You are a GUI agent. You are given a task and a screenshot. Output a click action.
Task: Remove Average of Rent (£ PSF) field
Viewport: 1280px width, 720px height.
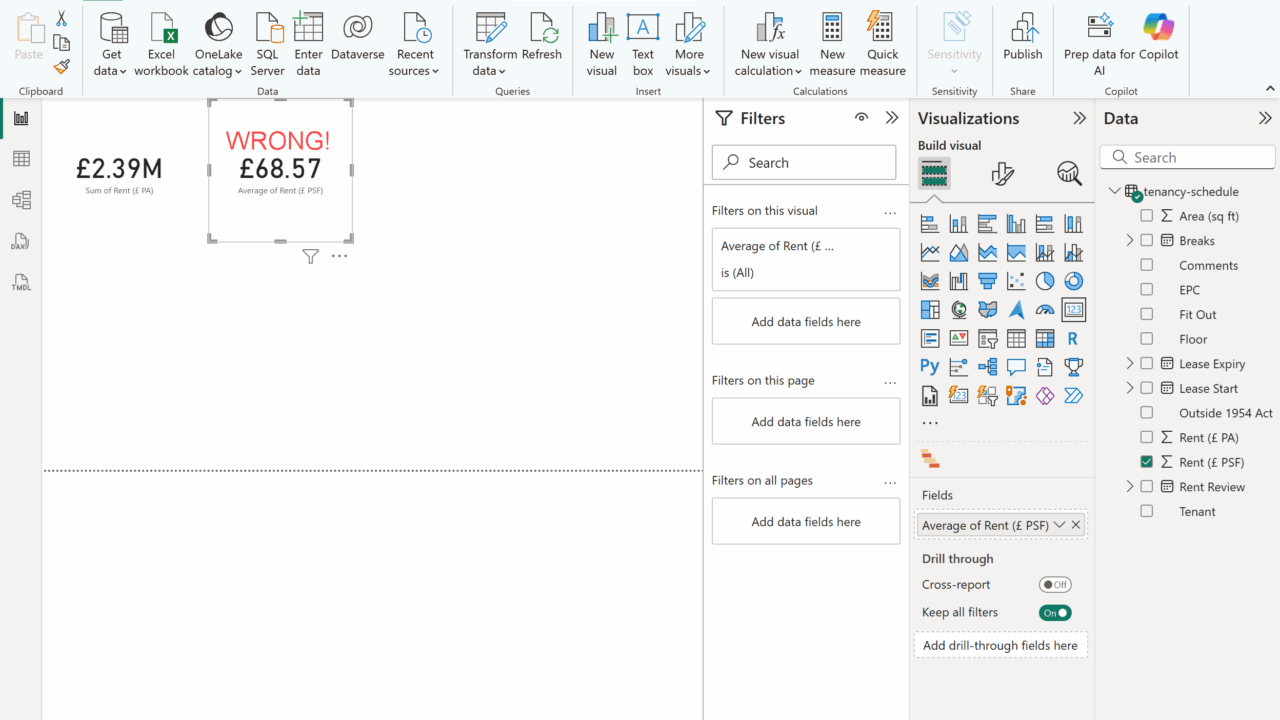pos(1076,525)
